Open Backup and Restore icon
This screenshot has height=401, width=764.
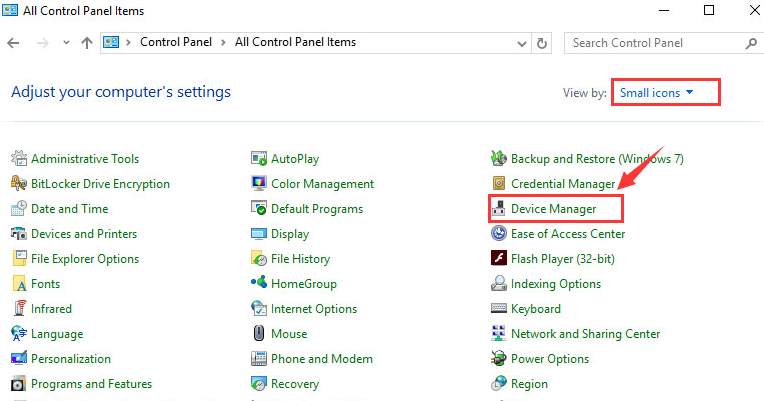[x=498, y=158]
